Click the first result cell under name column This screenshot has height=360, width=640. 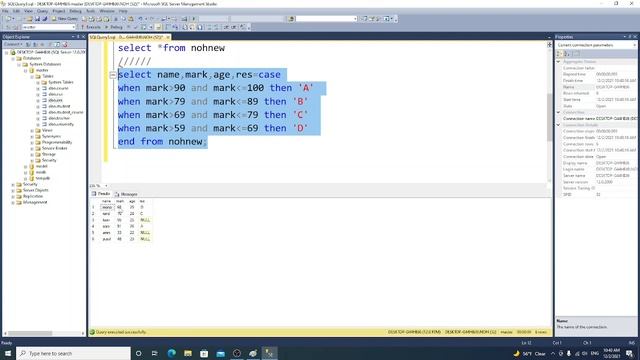pyautogui.click(x=107, y=207)
